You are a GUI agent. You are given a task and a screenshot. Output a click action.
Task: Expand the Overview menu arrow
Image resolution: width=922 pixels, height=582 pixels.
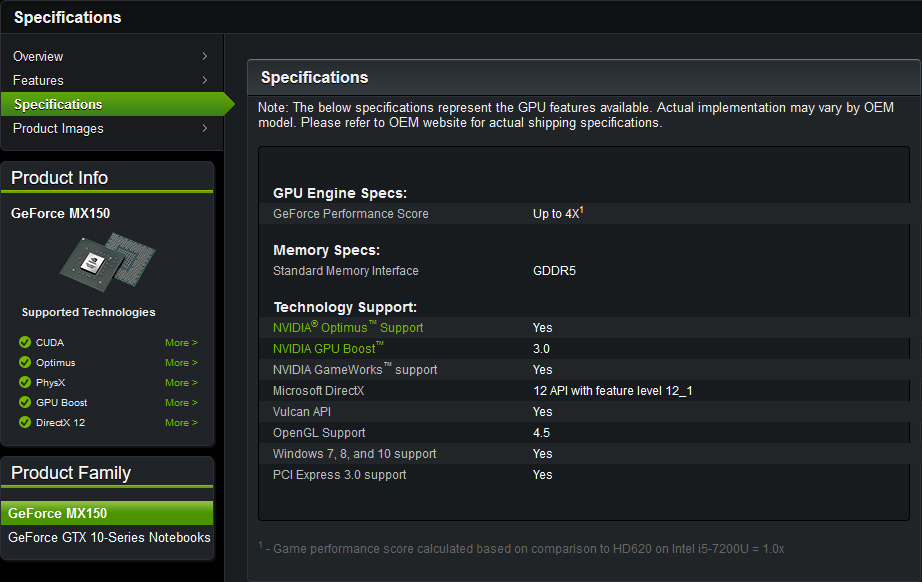click(204, 56)
